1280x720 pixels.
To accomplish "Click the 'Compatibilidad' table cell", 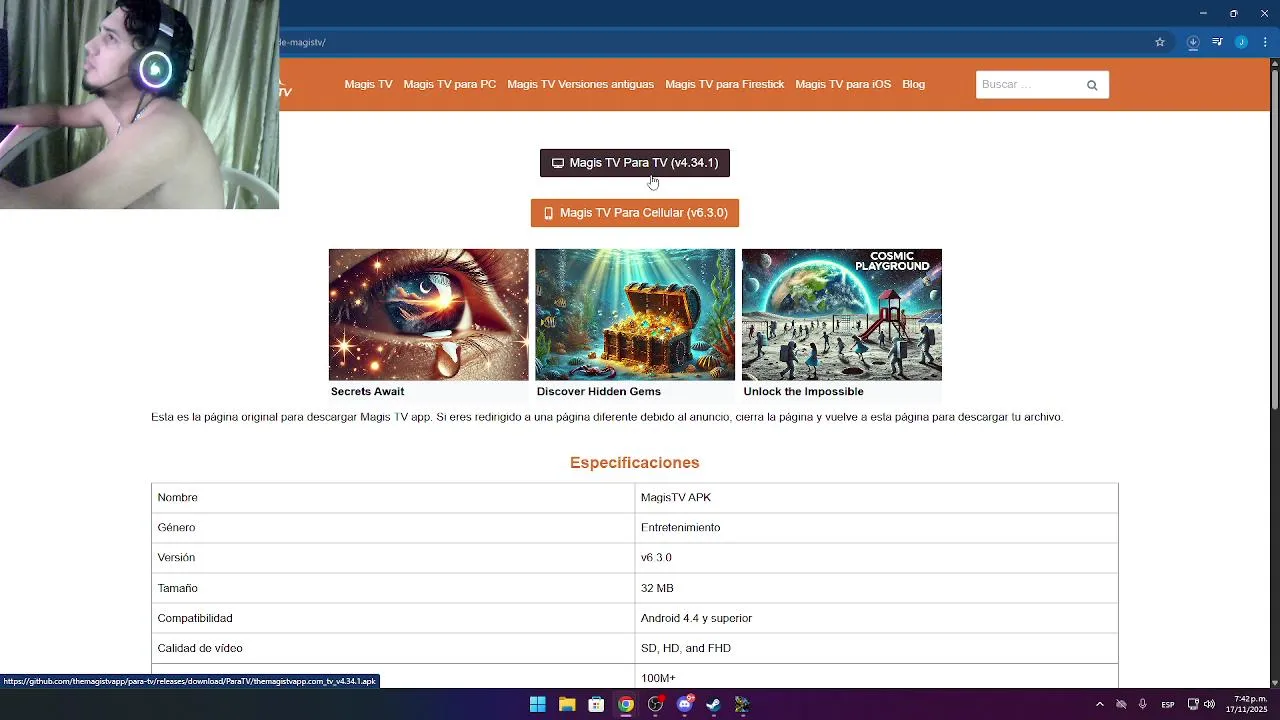I will coord(393,618).
